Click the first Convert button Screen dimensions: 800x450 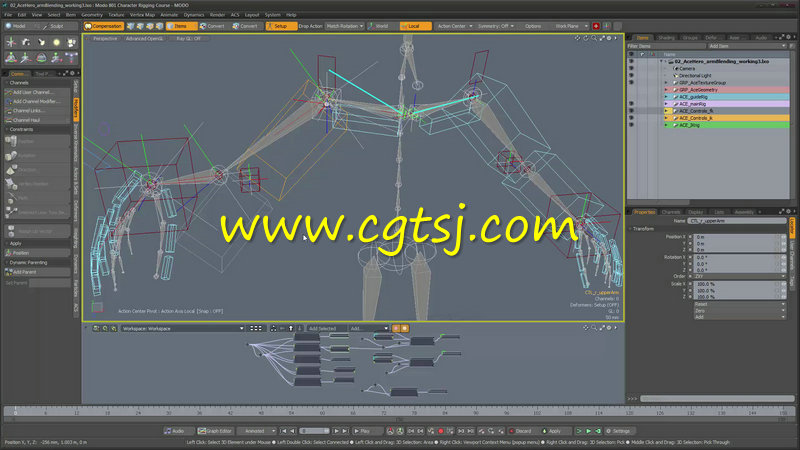(x=213, y=26)
